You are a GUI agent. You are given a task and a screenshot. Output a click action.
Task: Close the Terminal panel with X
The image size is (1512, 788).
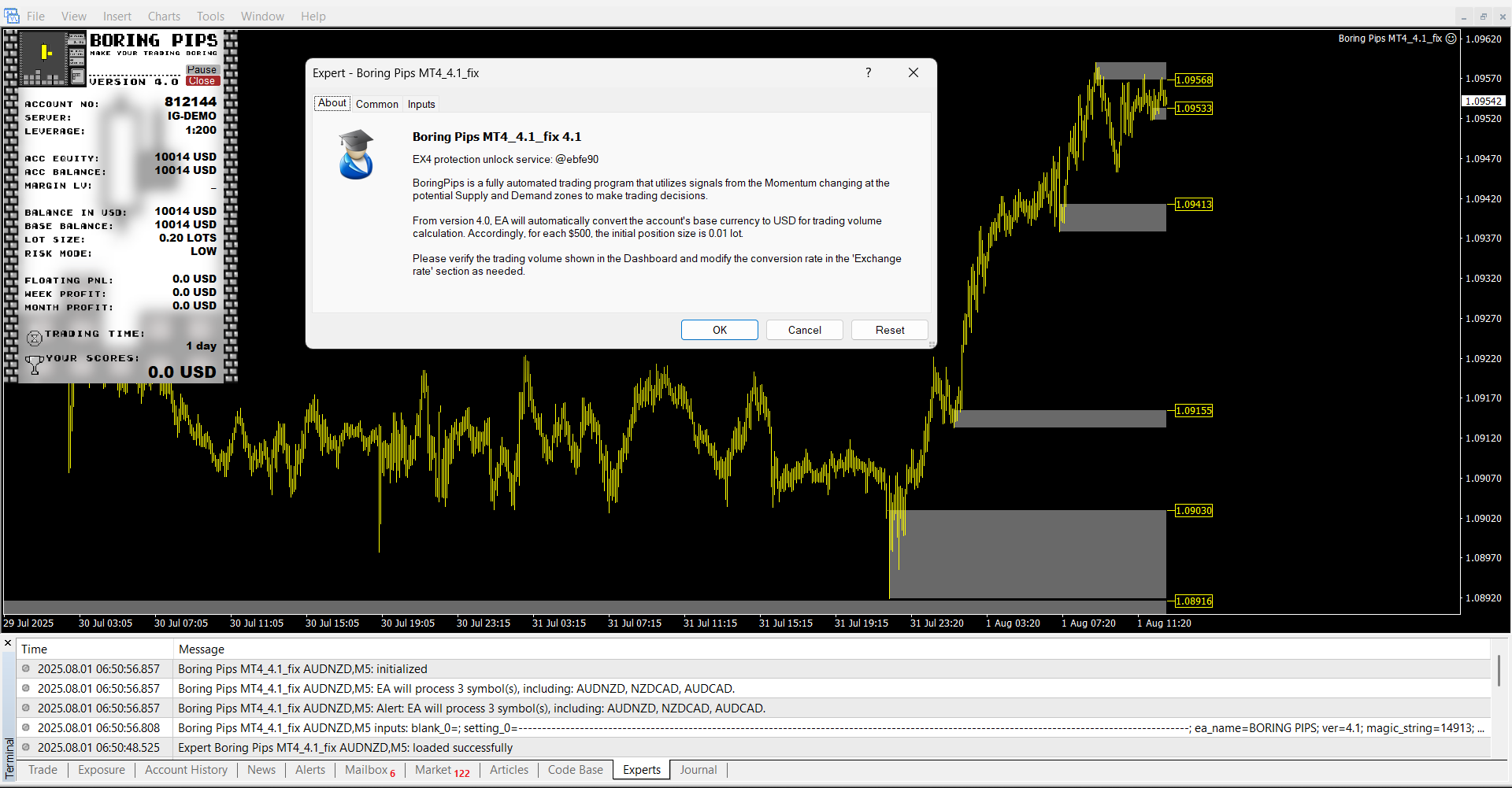pos(8,643)
